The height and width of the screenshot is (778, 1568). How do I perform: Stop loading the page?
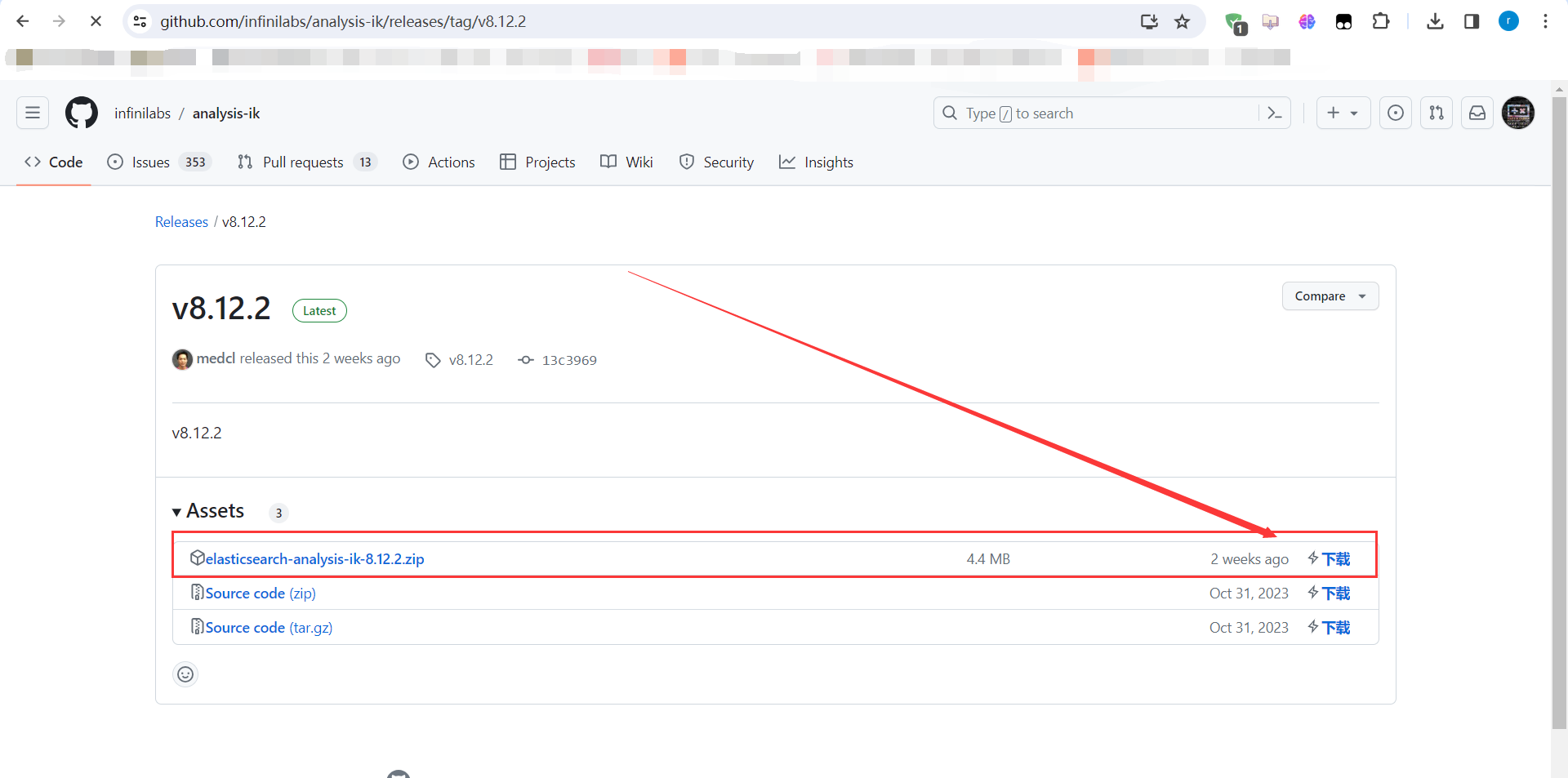[96, 21]
